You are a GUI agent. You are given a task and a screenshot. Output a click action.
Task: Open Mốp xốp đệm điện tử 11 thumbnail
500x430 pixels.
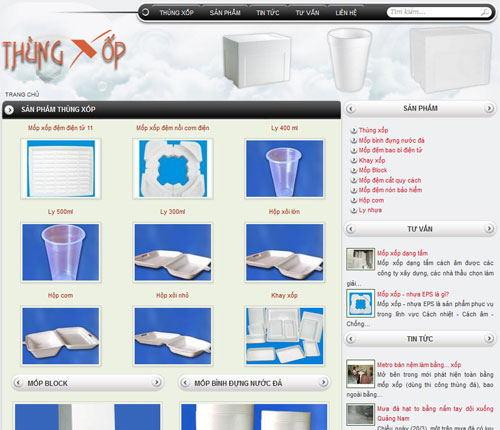coord(61,169)
